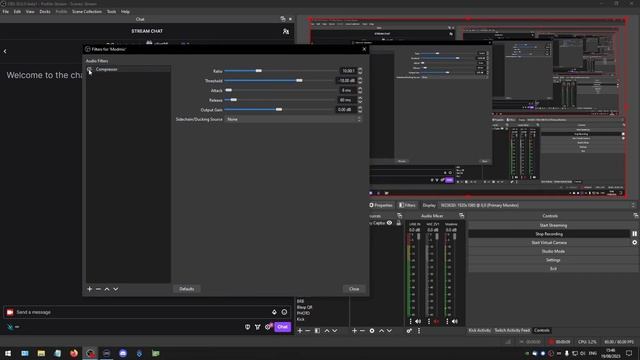Undock the Audio Mixer panel
Viewport: 640px width, 360px height.
point(462,216)
